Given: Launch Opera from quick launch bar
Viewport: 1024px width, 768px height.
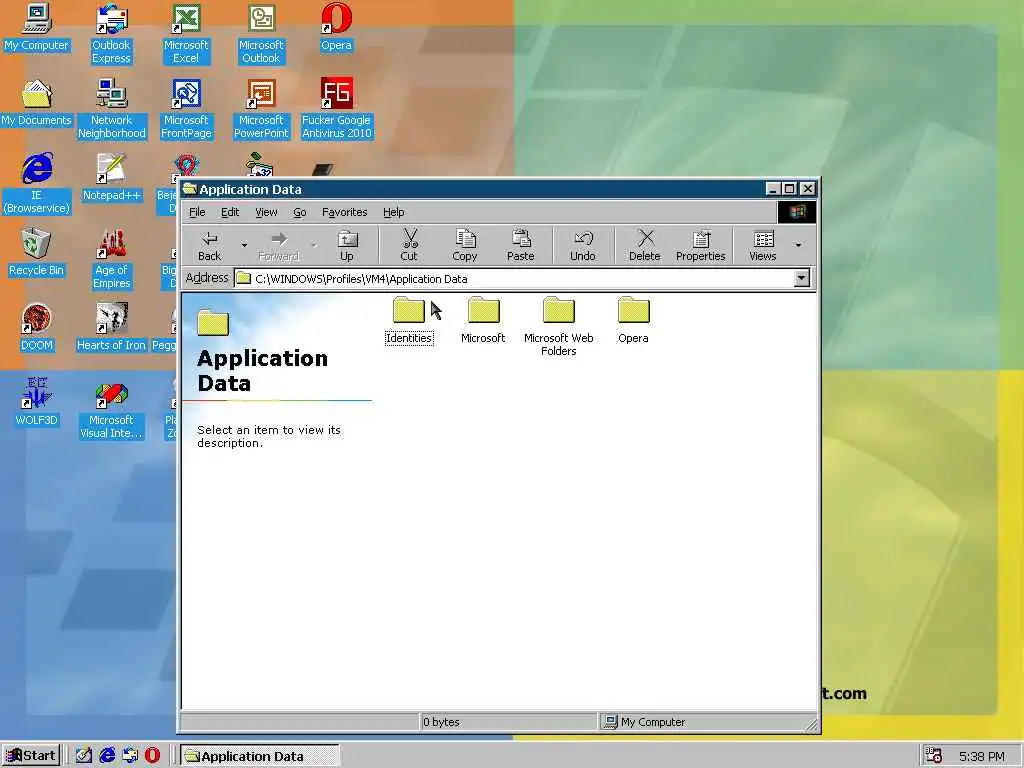Looking at the screenshot, I should (x=152, y=756).
